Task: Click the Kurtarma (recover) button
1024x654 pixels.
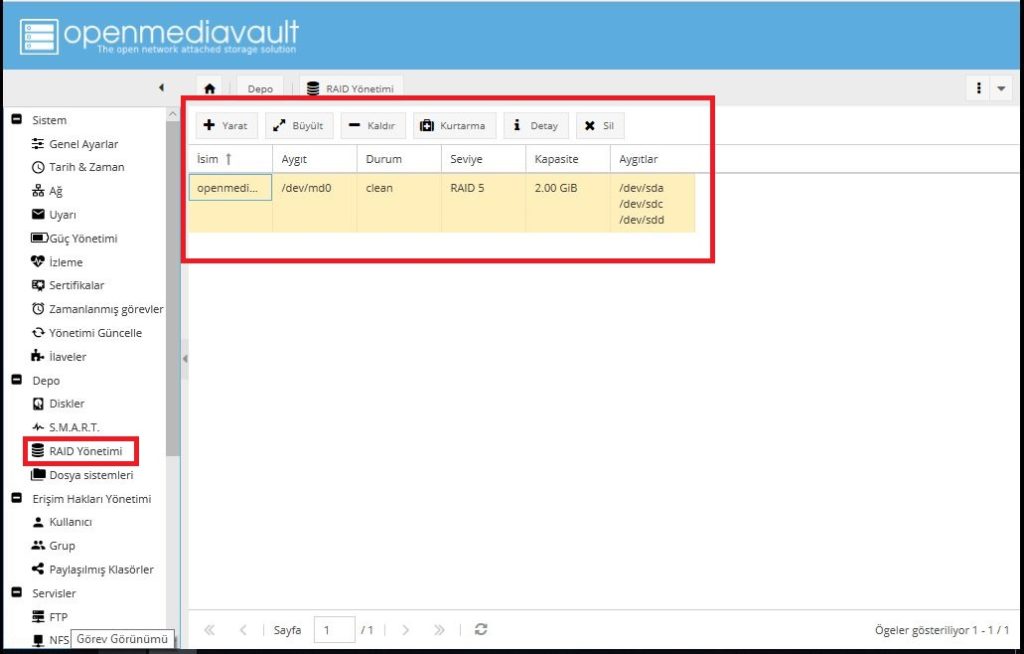Action: pyautogui.click(x=453, y=125)
